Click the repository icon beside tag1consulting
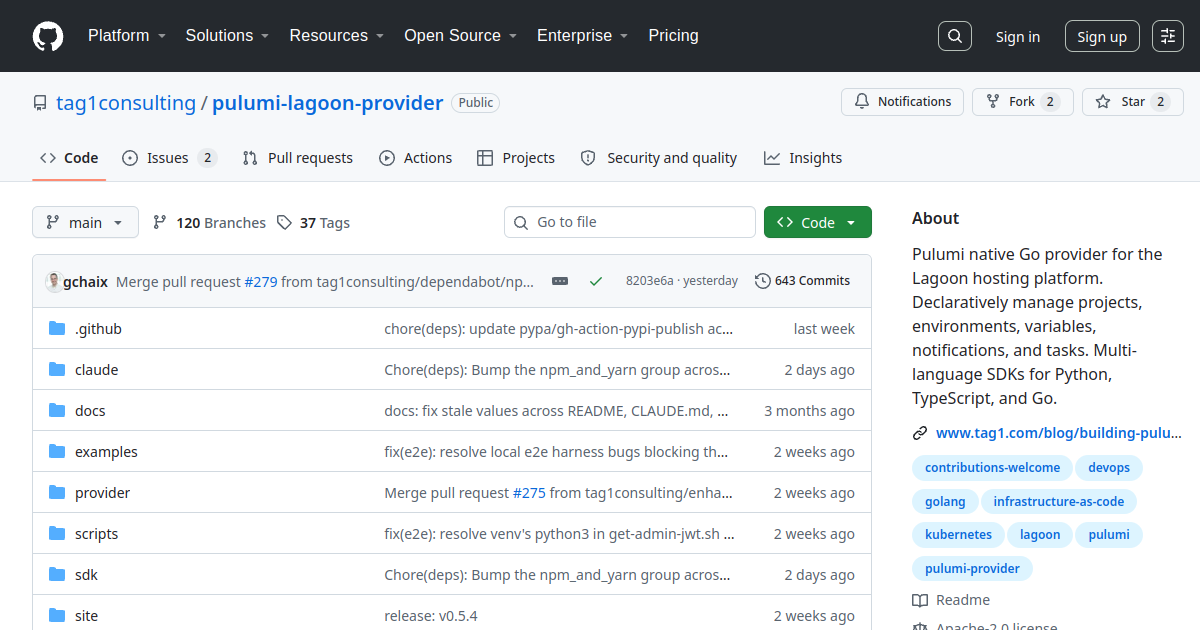This screenshot has height=630, width=1200. coord(40,103)
